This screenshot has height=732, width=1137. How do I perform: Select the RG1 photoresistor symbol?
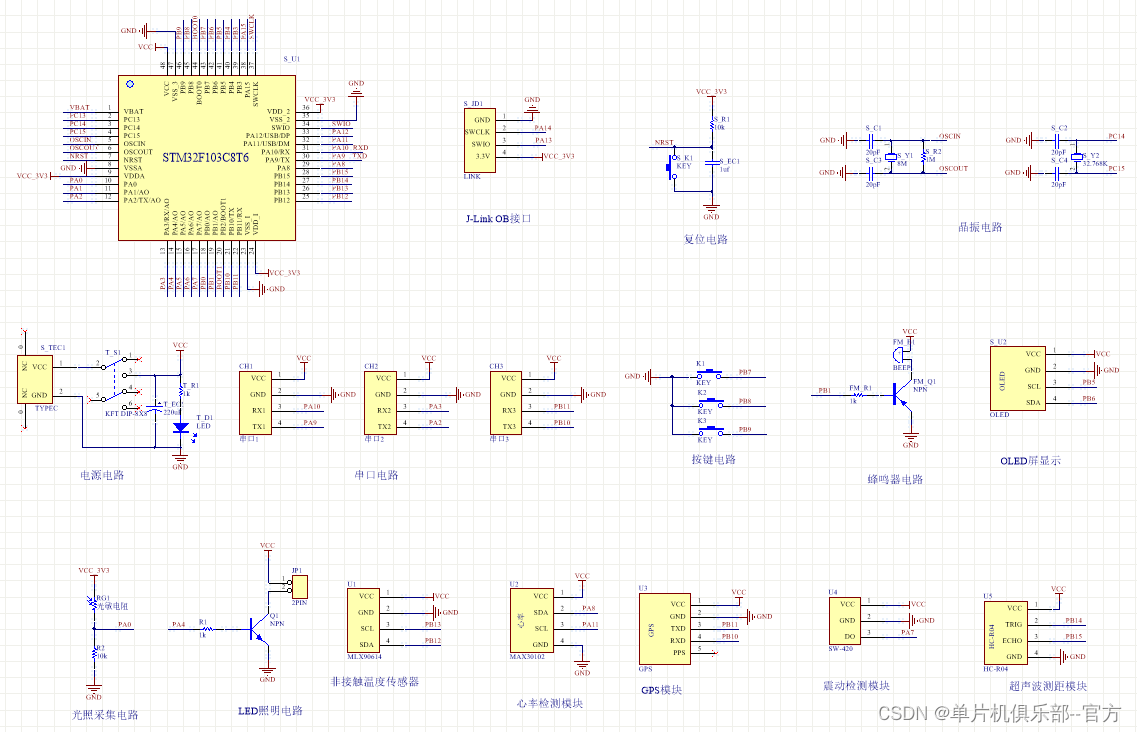(x=94, y=602)
